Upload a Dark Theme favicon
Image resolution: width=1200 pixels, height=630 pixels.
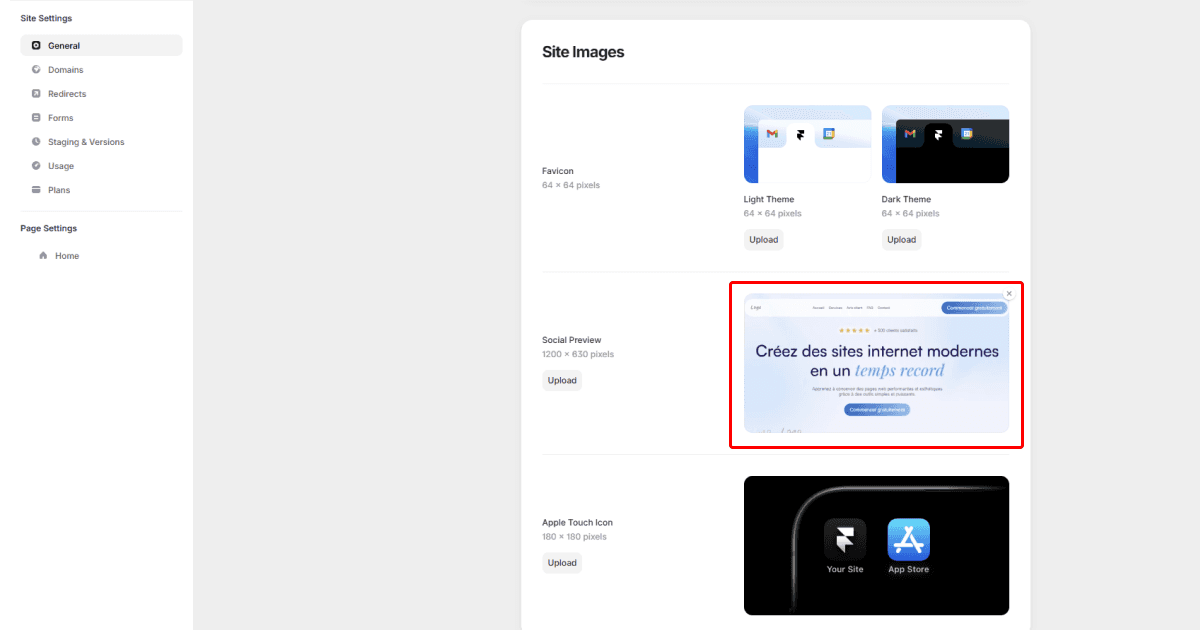[900, 239]
